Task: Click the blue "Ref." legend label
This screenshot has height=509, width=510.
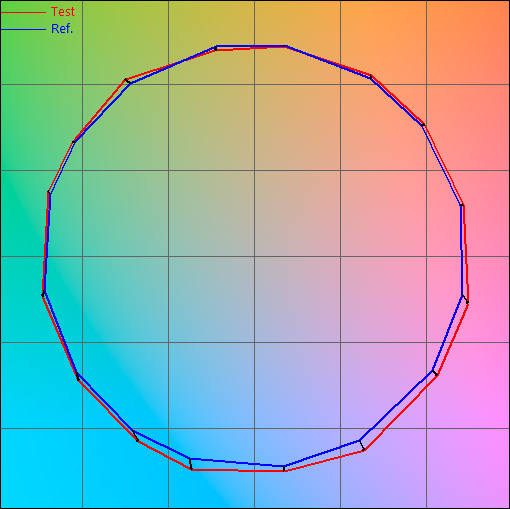Action: pyautogui.click(x=62, y=29)
